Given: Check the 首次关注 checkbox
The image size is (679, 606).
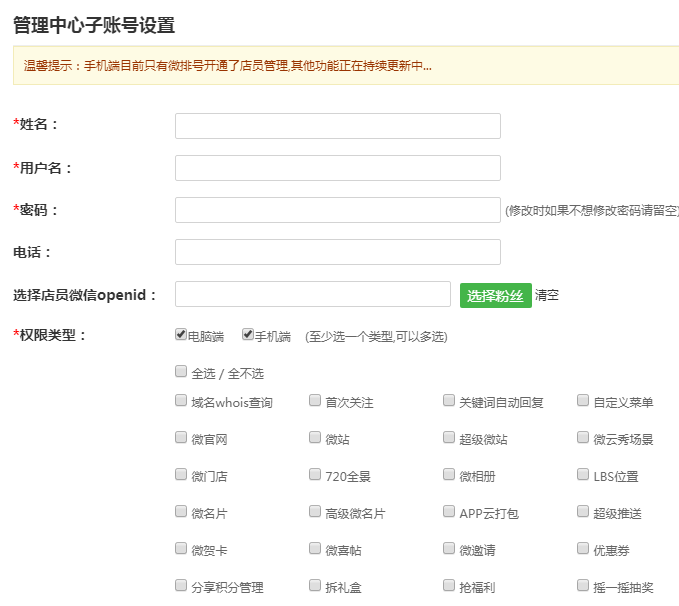Looking at the screenshot, I should 315,401.
